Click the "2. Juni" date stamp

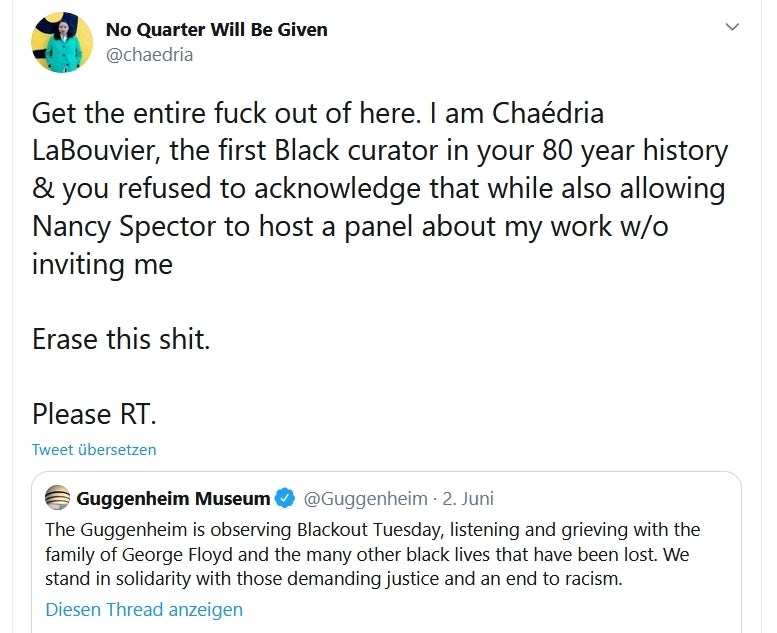(x=468, y=498)
